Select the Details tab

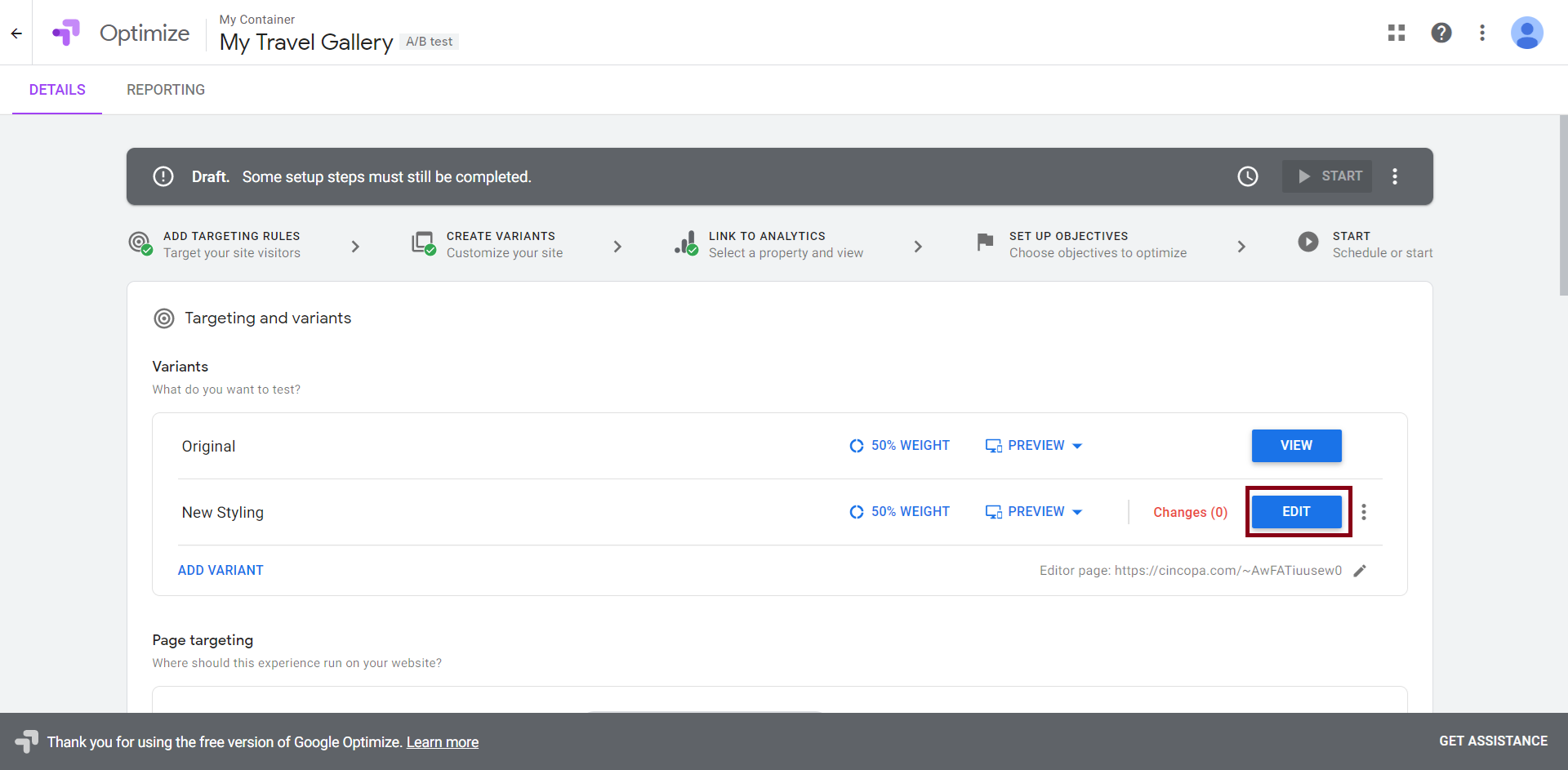[57, 90]
